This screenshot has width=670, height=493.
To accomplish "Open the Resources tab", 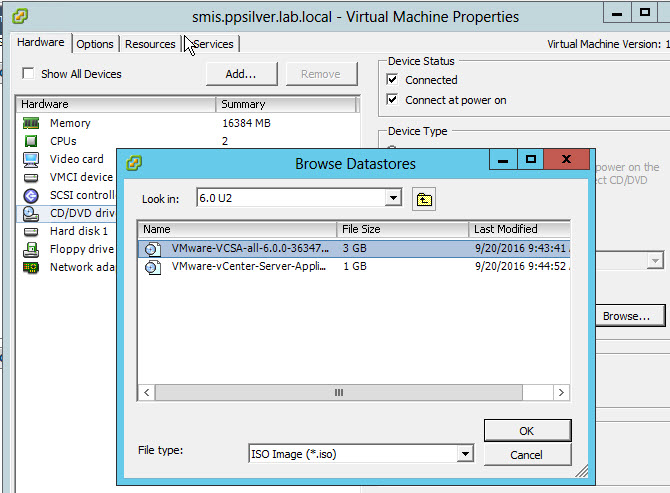I will [x=150, y=44].
